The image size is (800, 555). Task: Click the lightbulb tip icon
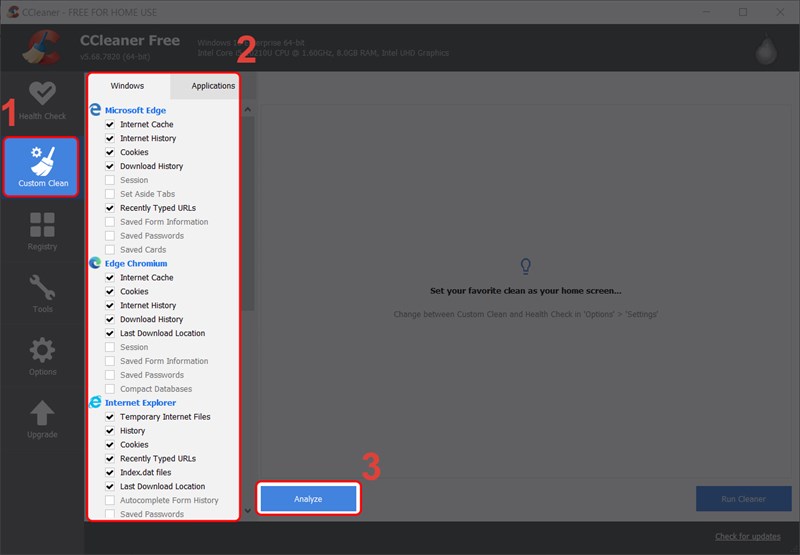526,266
